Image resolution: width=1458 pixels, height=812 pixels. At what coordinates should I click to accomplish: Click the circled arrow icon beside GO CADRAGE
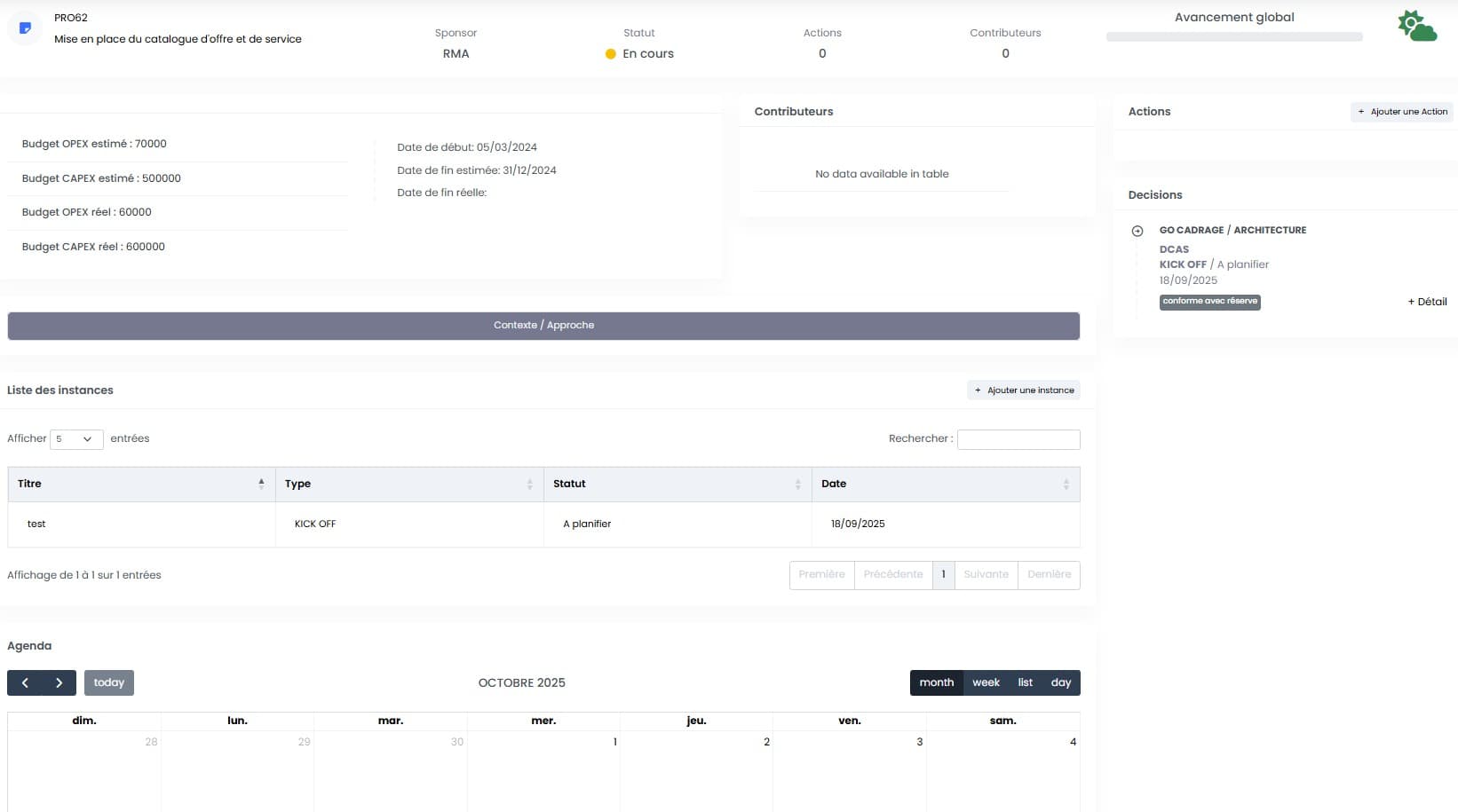[1137, 231]
